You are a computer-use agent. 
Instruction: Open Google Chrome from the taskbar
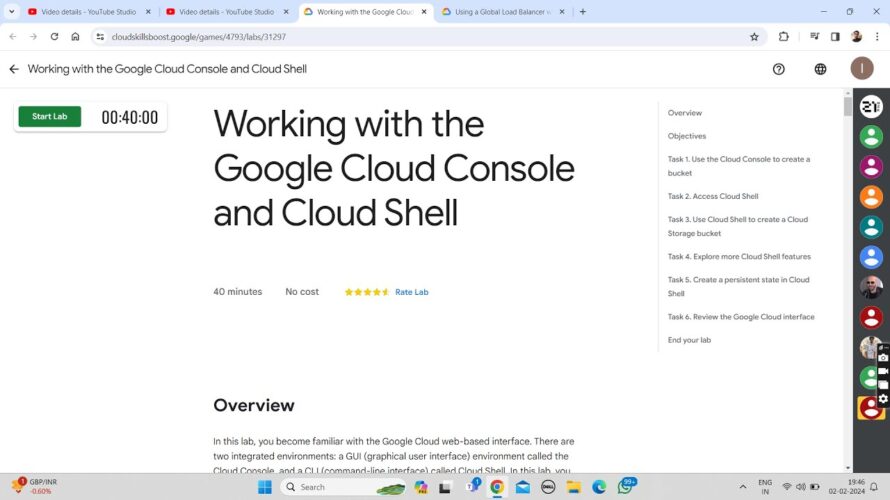[497, 487]
